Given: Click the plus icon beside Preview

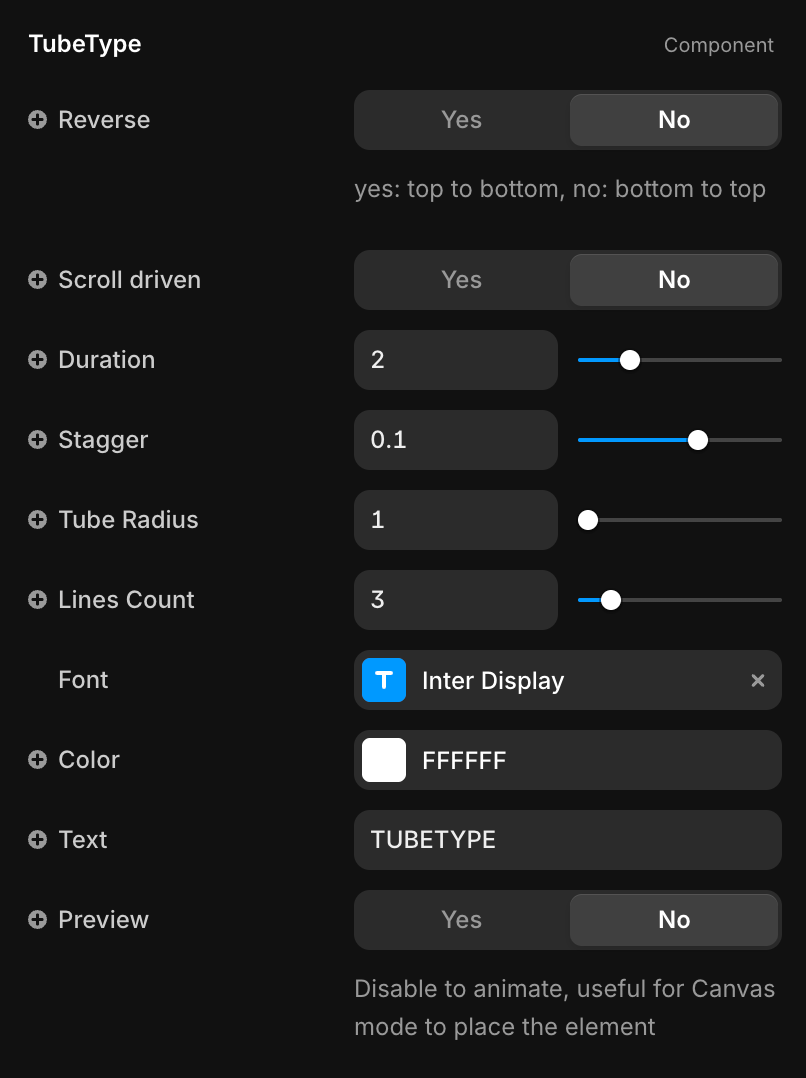Looking at the screenshot, I should point(37,920).
